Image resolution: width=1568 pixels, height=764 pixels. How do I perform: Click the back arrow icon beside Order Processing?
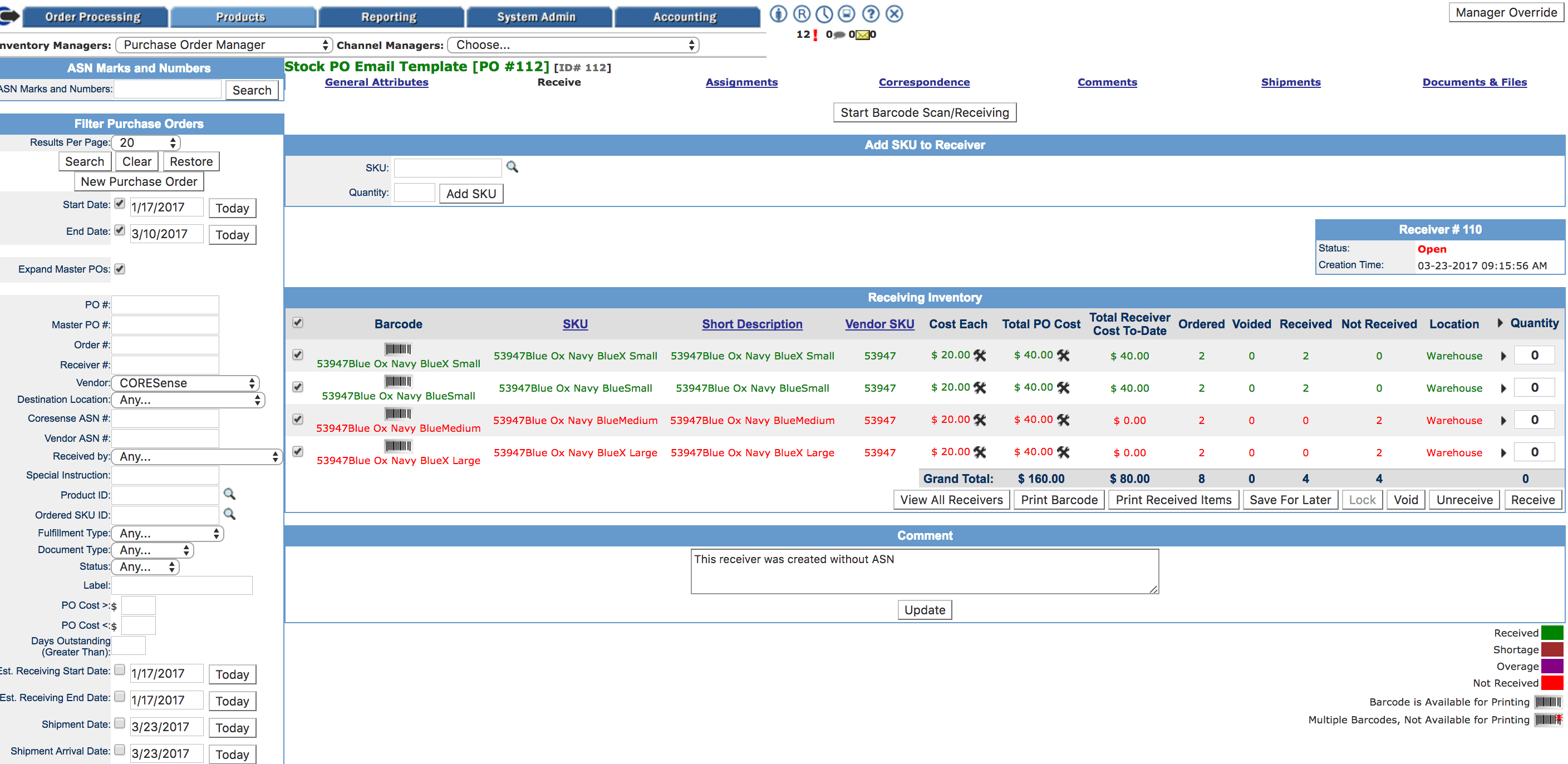(9, 16)
